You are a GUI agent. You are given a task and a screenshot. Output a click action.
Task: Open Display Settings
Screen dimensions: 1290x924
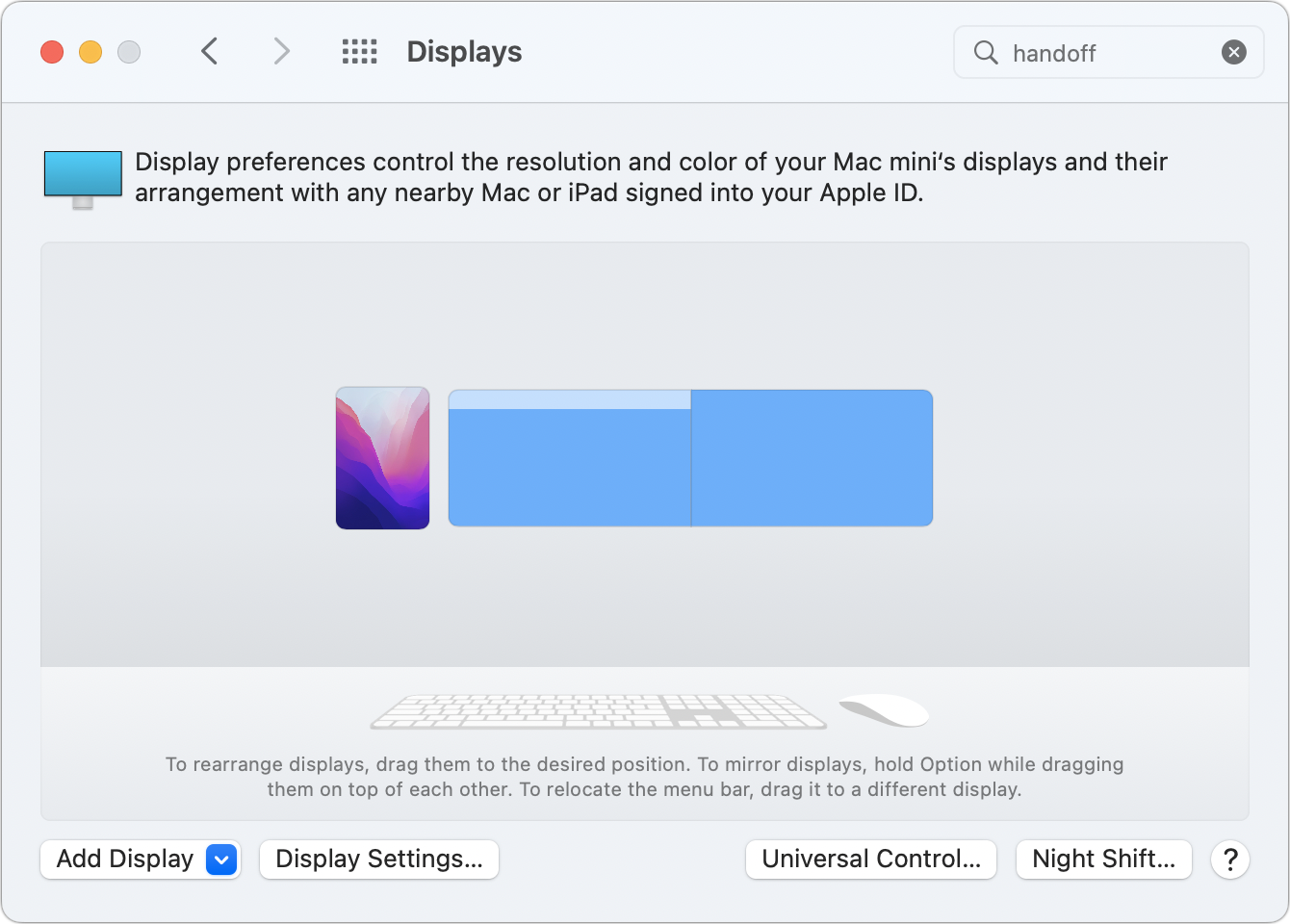tap(379, 860)
